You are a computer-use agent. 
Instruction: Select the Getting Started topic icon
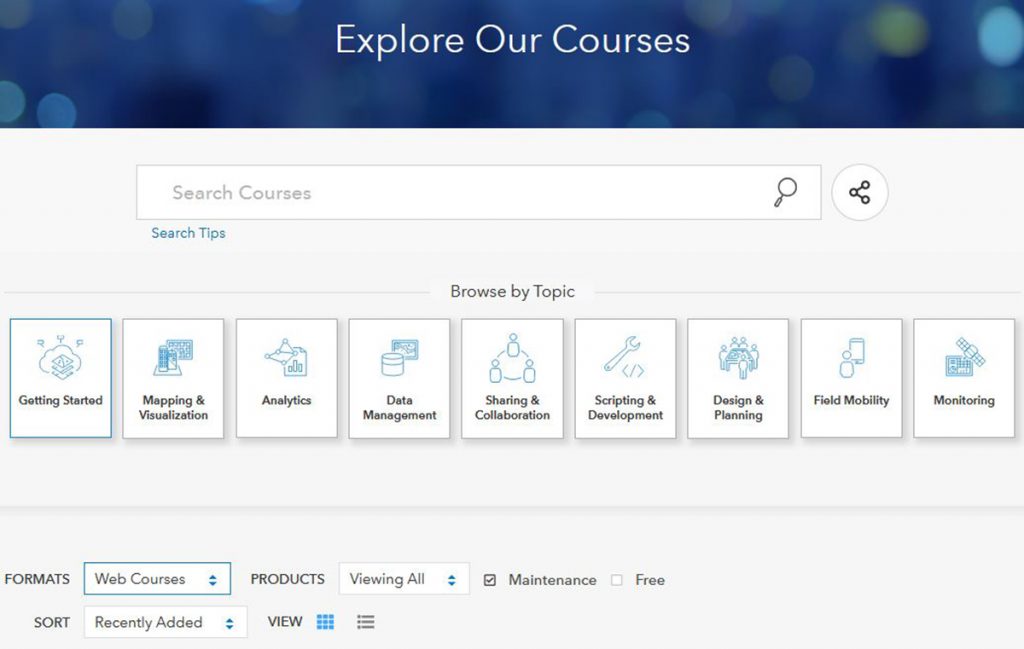[x=60, y=377]
